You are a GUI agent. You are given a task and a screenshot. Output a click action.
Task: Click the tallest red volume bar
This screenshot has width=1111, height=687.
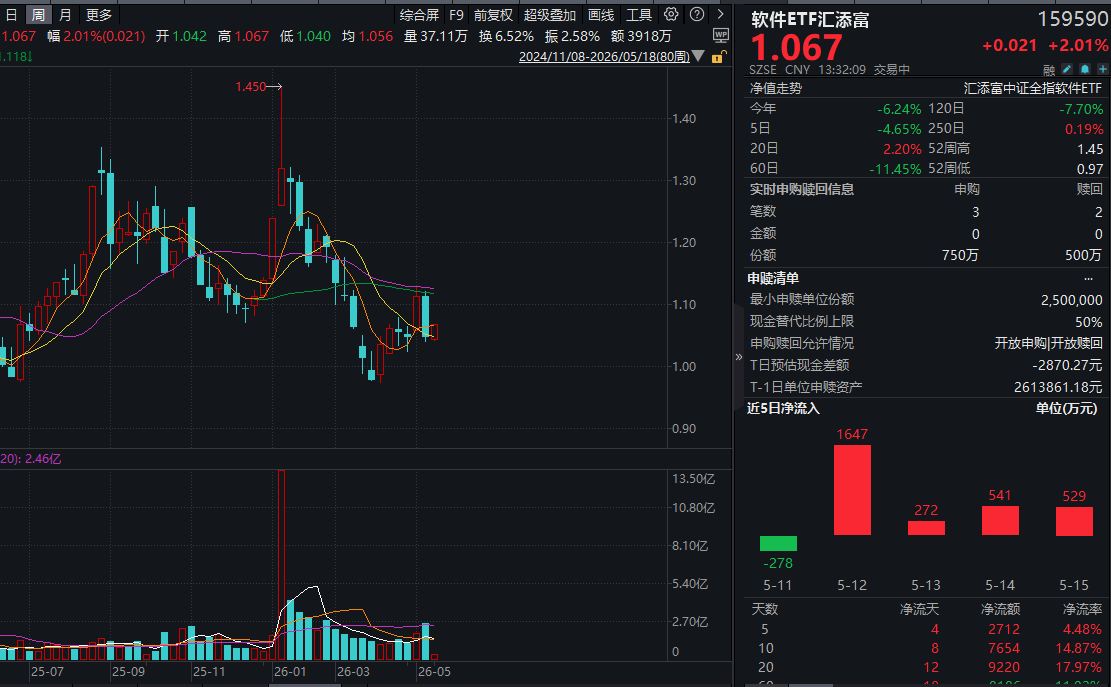coord(281,564)
